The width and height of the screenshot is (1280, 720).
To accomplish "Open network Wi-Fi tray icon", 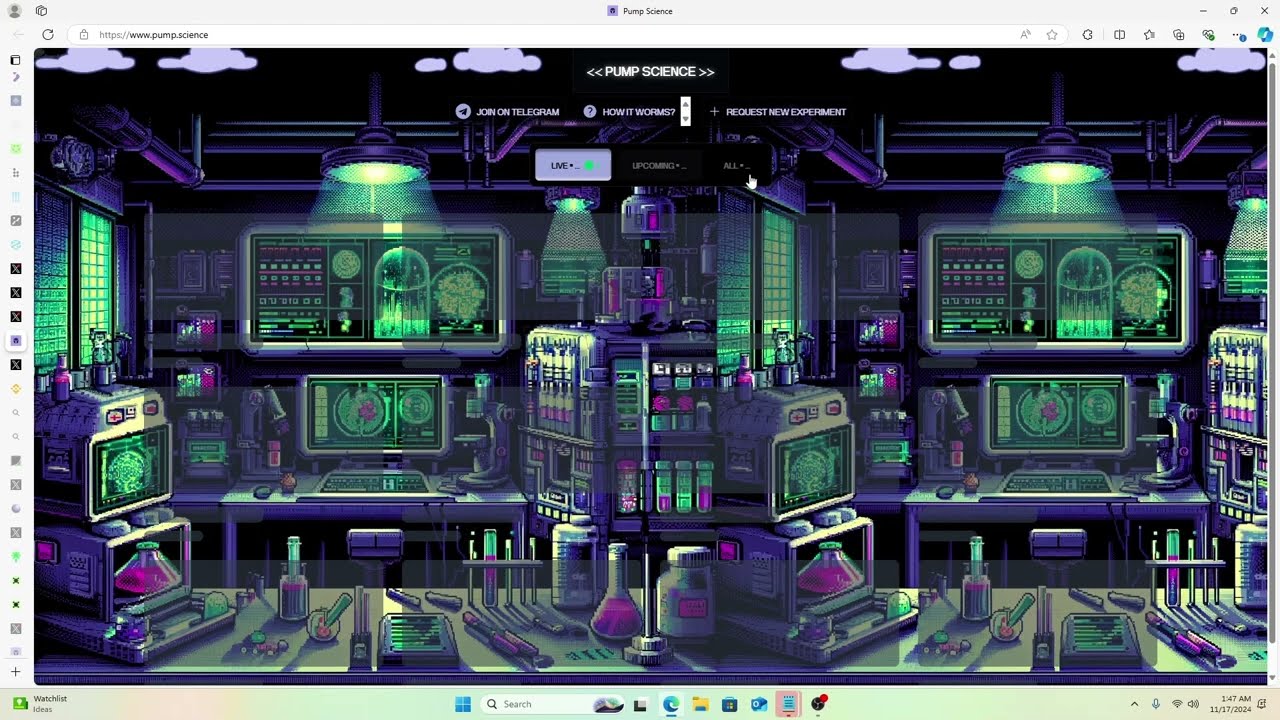I will [1177, 704].
